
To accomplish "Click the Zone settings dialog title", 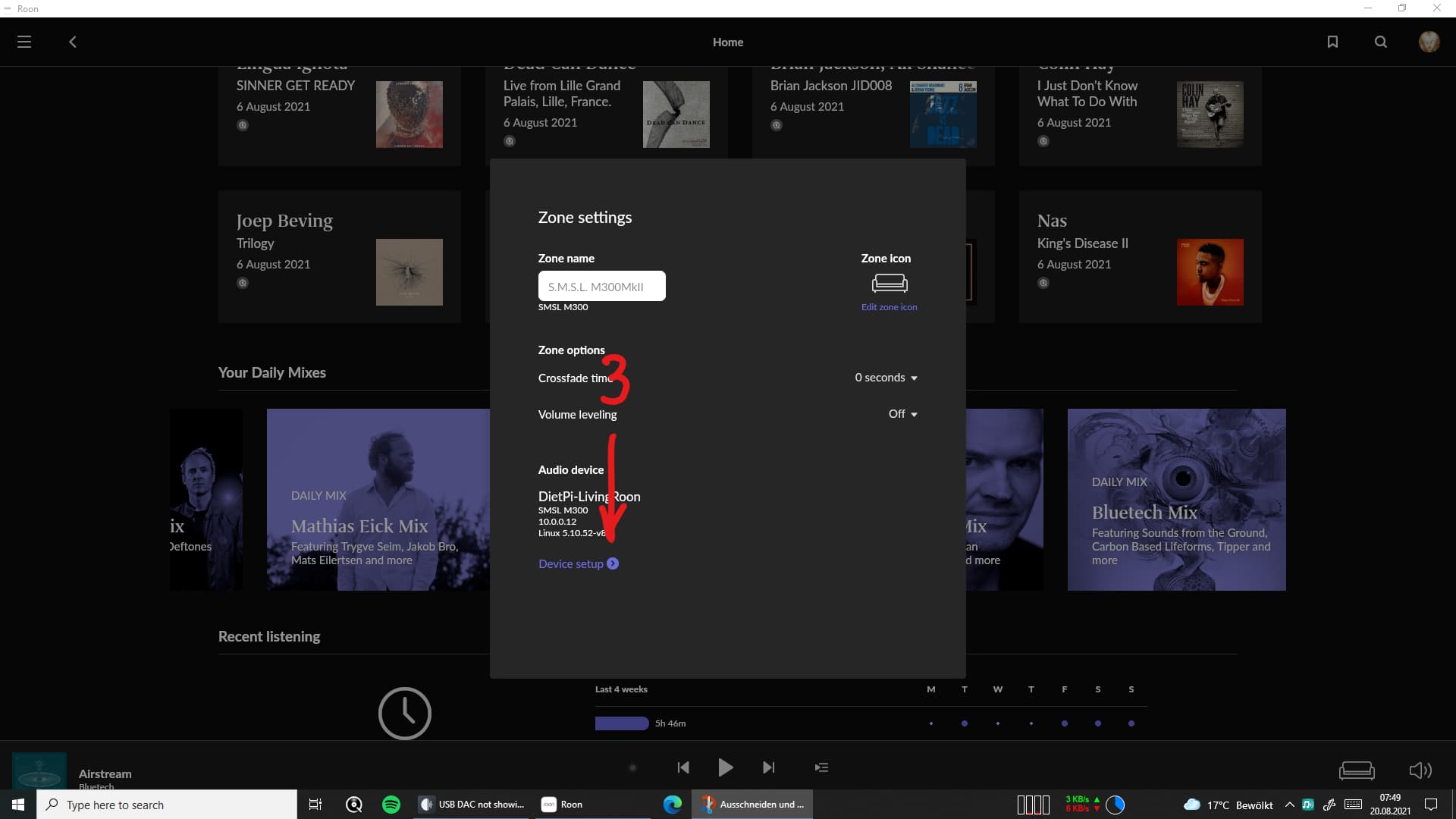I will point(585,218).
